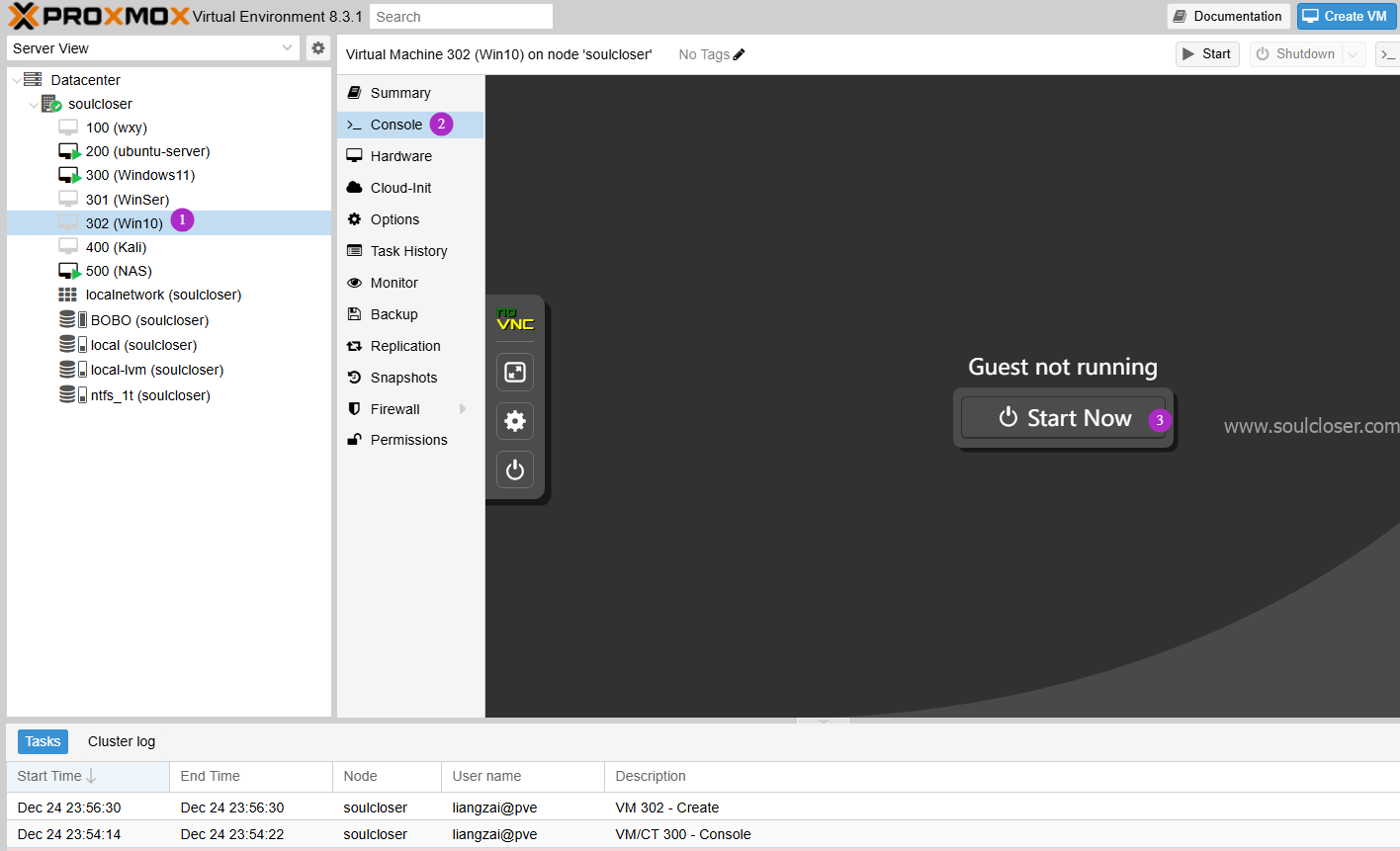
Task: Click the Search field
Action: coord(461,17)
